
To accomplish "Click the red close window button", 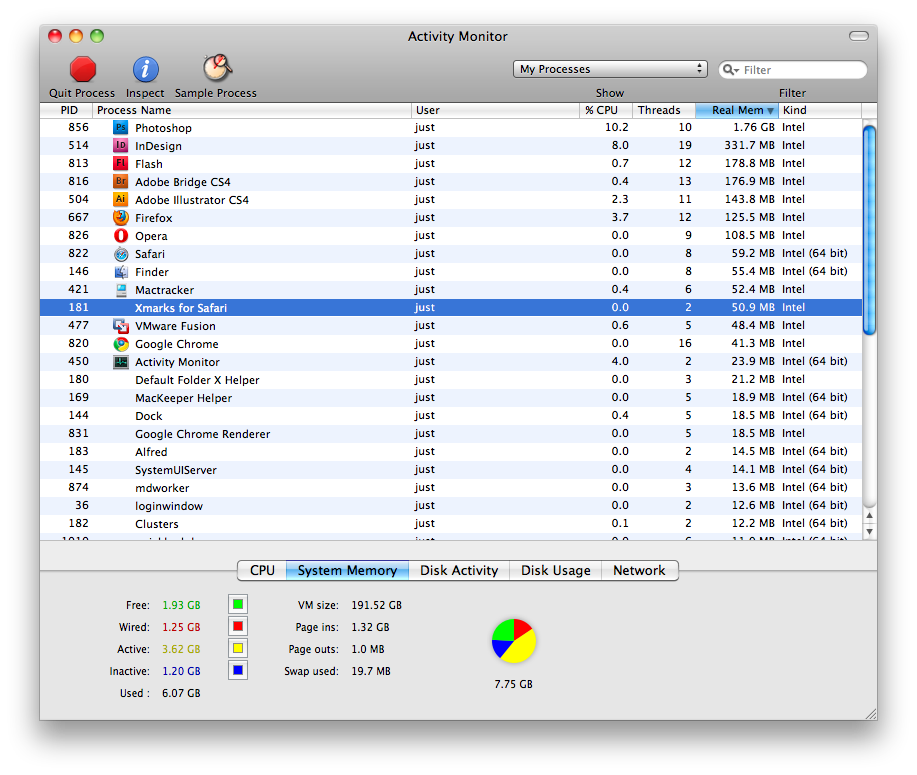I will (55, 36).
